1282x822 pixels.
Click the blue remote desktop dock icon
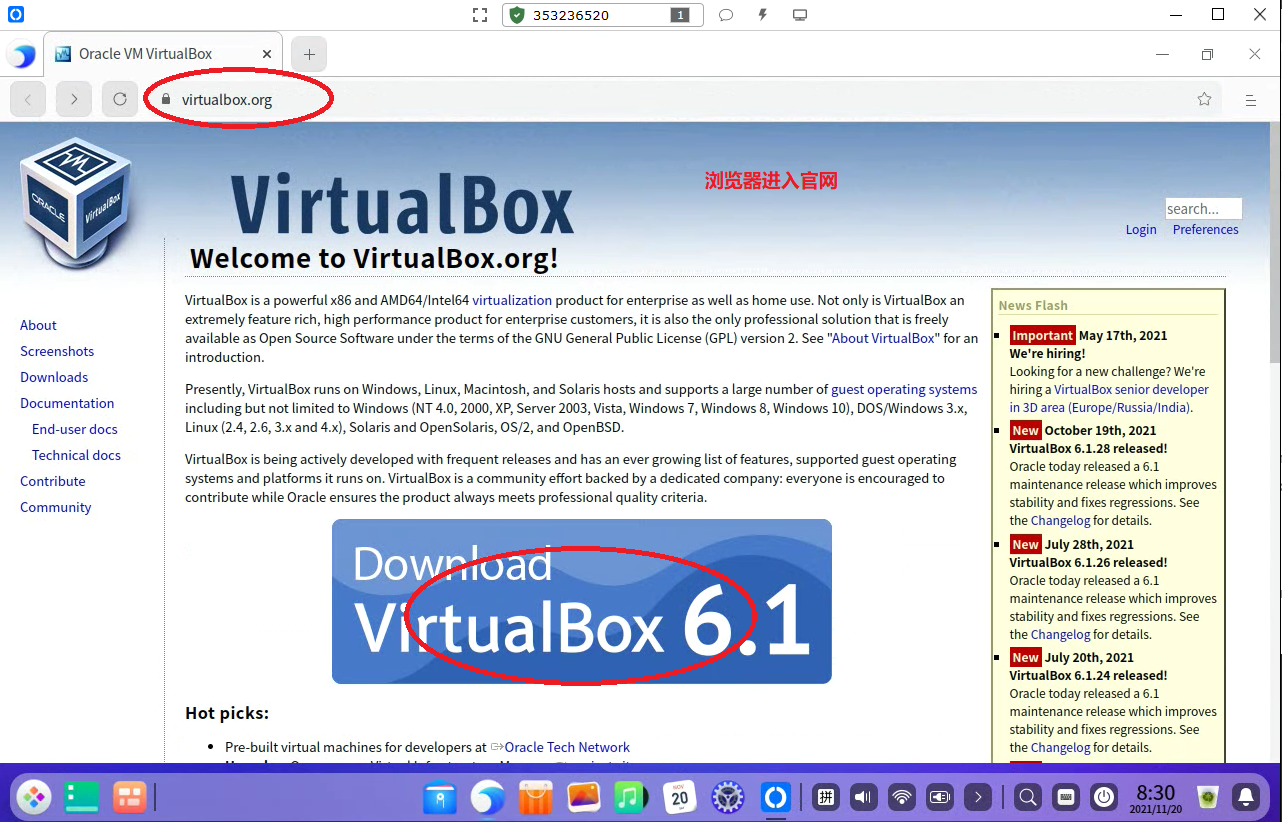776,797
